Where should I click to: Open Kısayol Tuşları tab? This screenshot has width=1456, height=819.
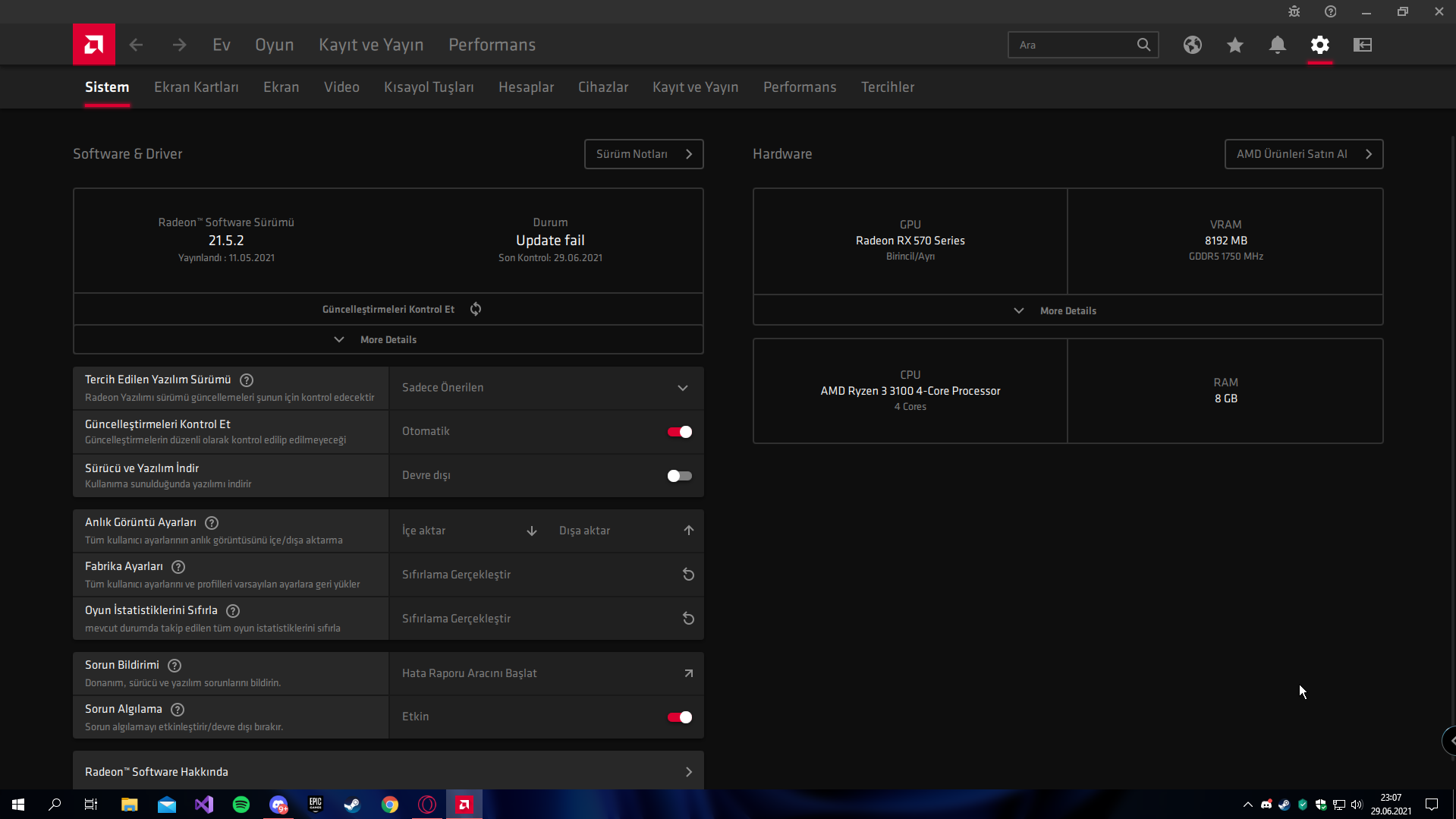tap(429, 87)
